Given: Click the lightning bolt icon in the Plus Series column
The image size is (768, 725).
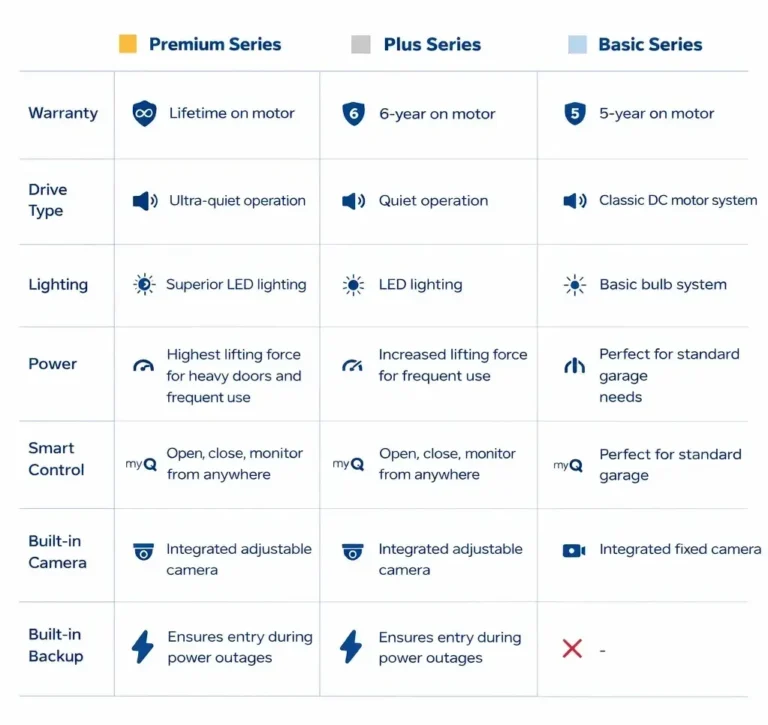Looking at the screenshot, I should coord(350,647).
